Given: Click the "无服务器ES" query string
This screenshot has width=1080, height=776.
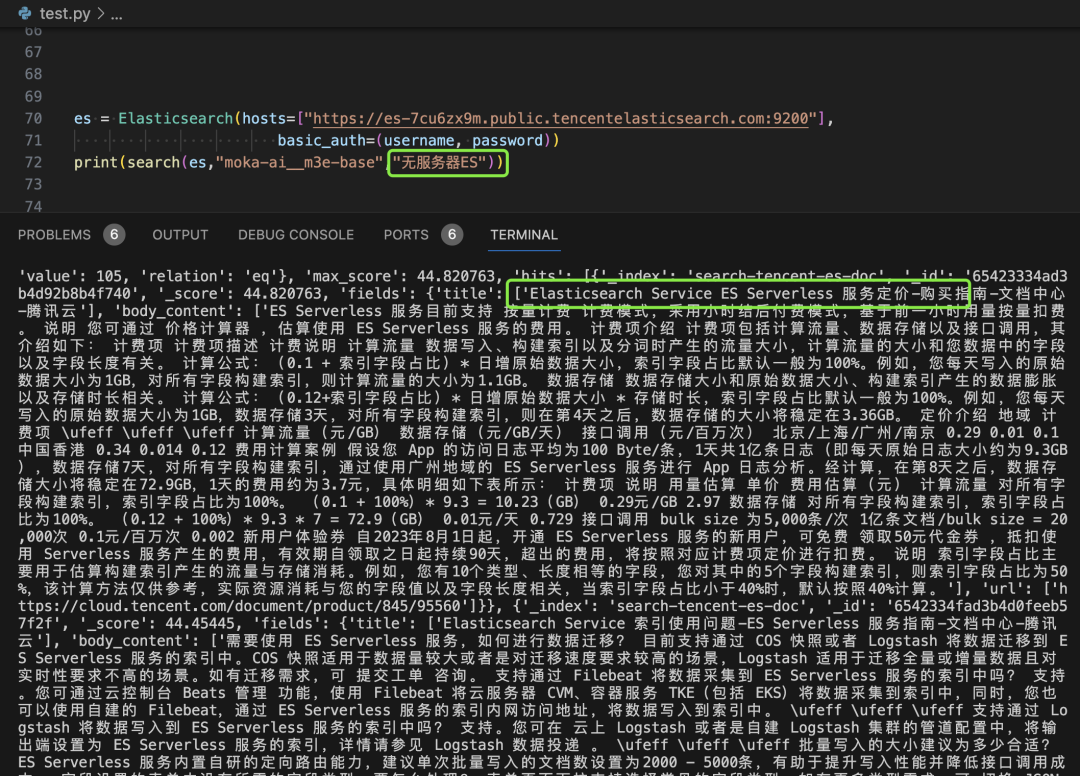Looking at the screenshot, I should click(439, 162).
